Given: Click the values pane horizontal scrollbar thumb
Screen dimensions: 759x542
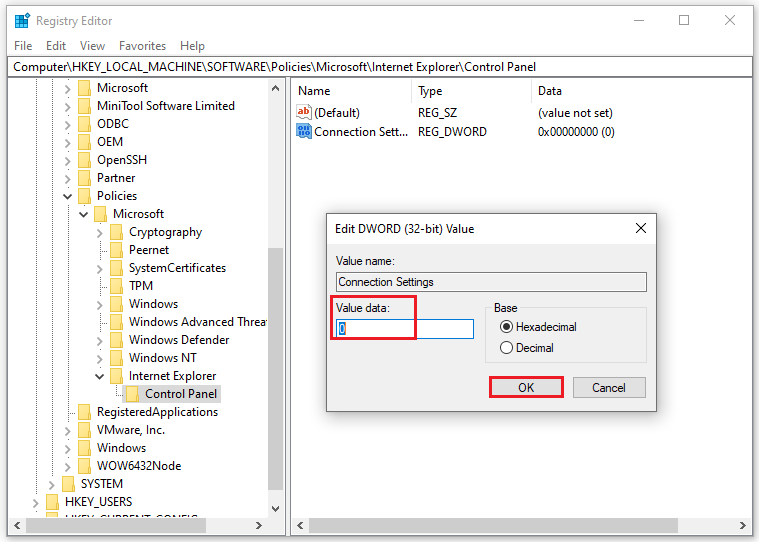Looking at the screenshot, I should click(x=493, y=525).
